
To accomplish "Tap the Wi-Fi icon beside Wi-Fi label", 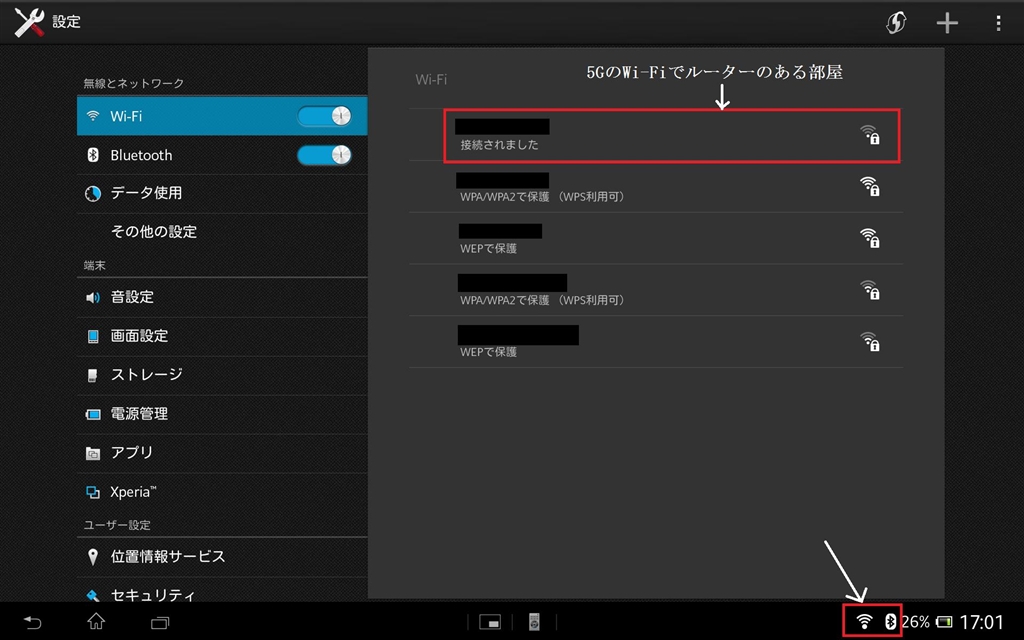I will pyautogui.click(x=93, y=116).
